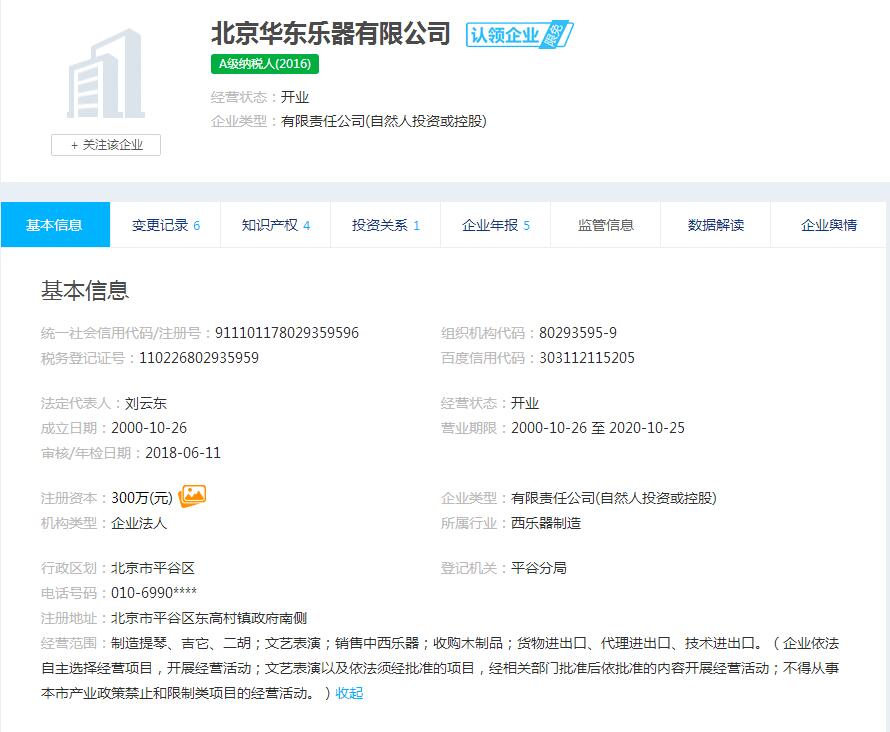Click registered capital value 300万(元)
This screenshot has height=732, width=890.
(x=142, y=498)
